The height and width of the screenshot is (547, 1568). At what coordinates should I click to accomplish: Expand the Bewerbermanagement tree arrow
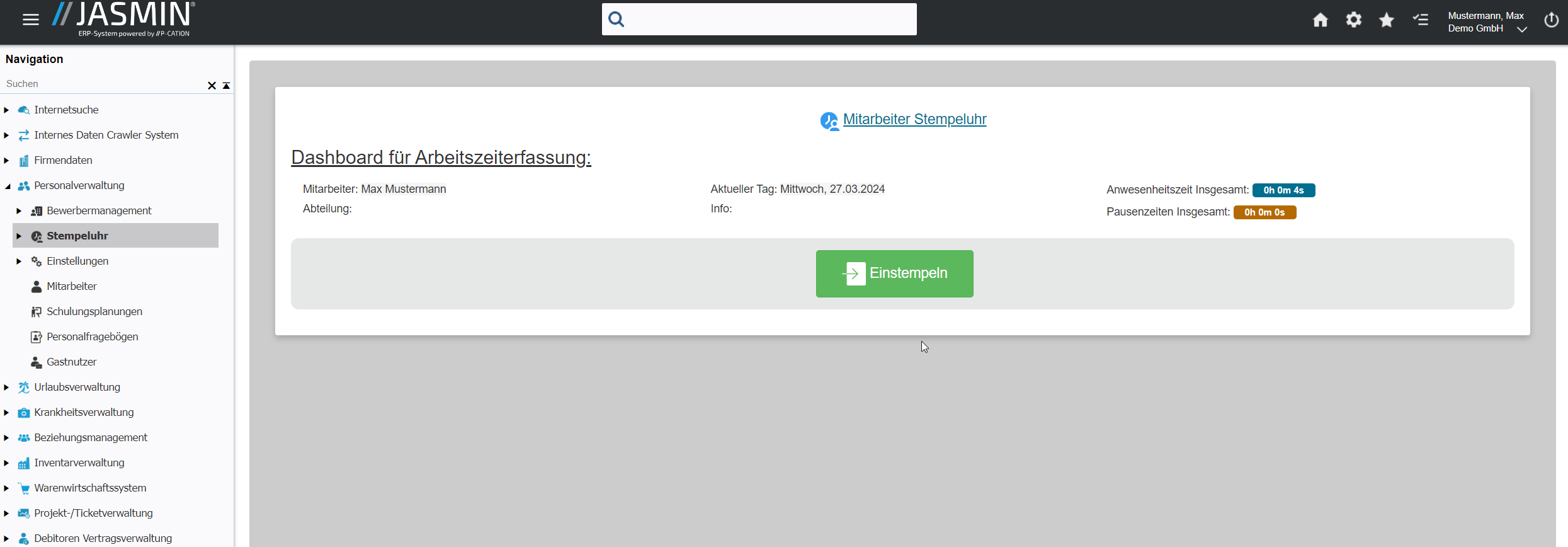pyautogui.click(x=19, y=211)
